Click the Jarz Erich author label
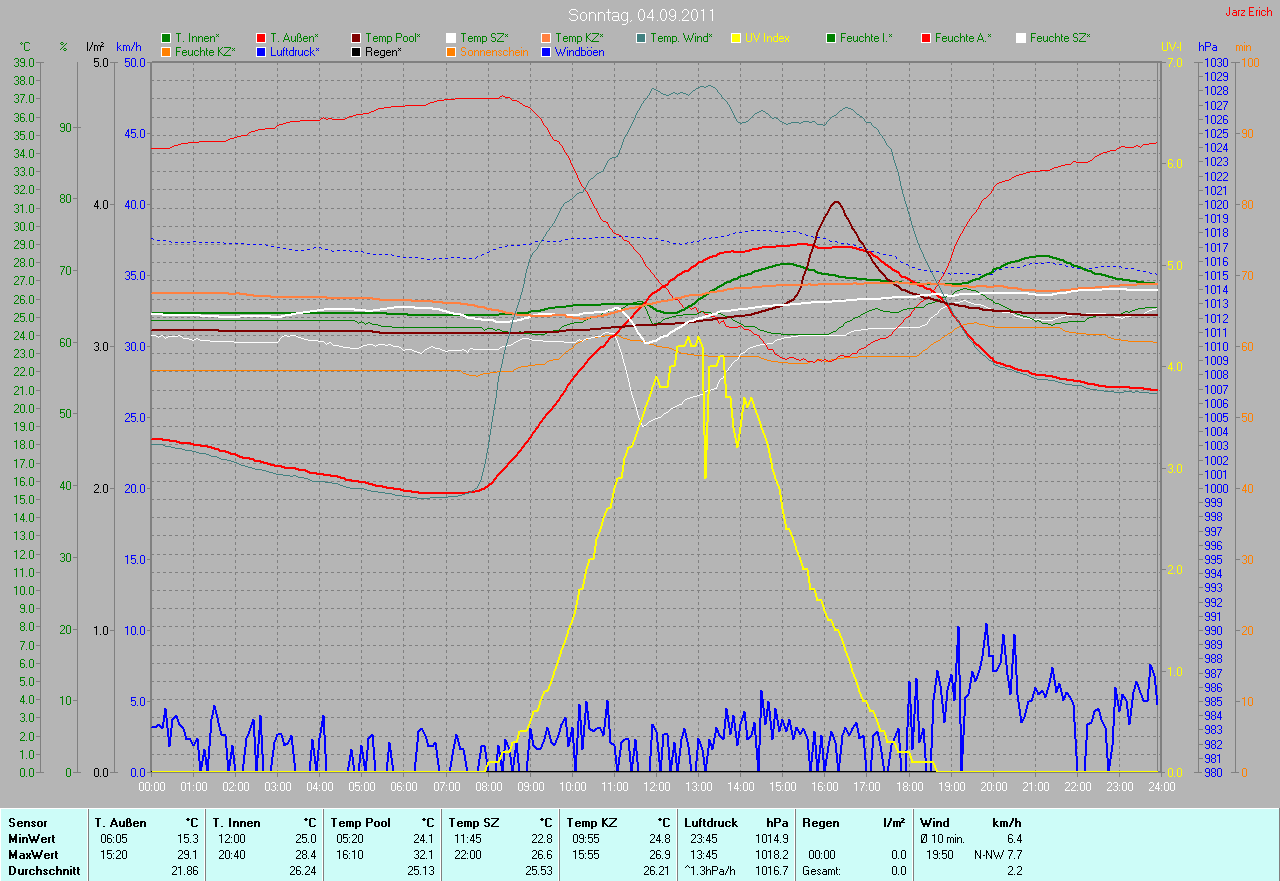The image size is (1280, 881). click(1249, 12)
